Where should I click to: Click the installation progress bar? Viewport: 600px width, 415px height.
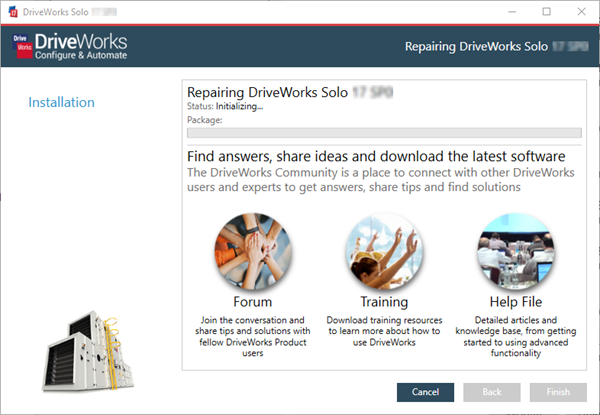coord(384,133)
